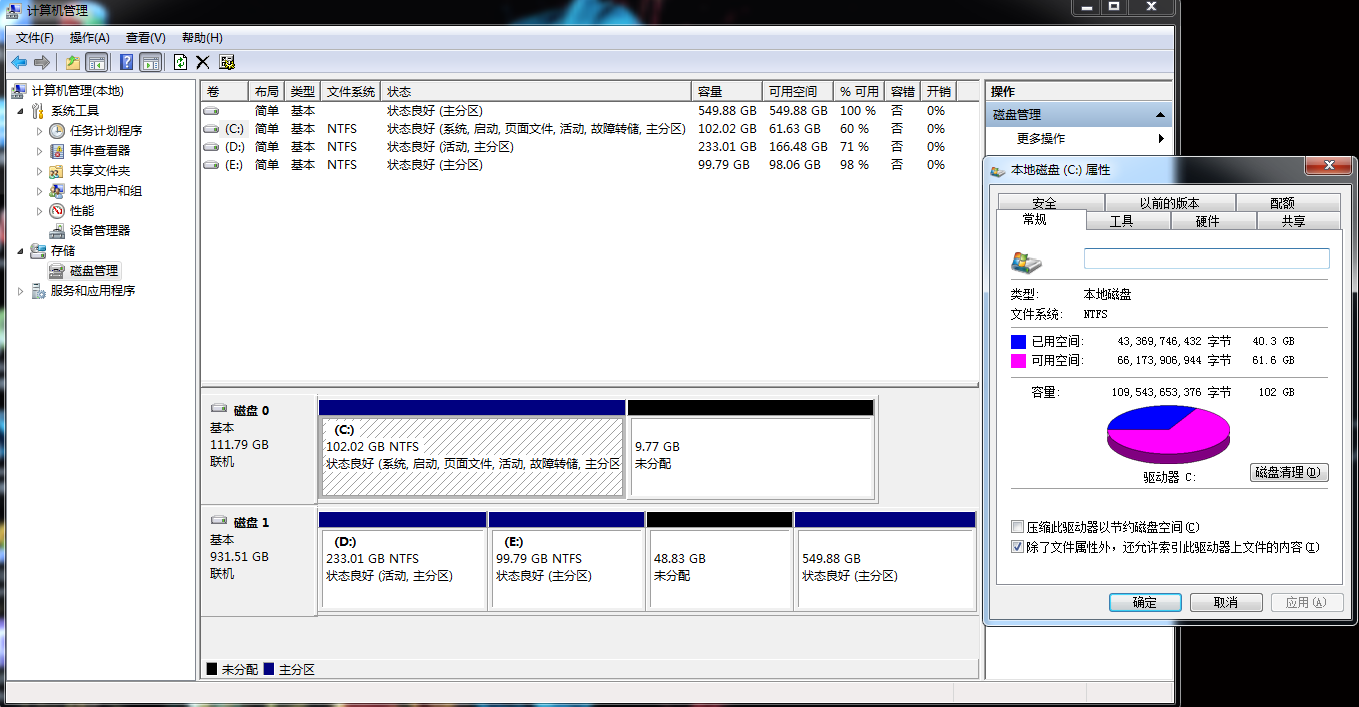
Task: Click the blue 已用空间 color swatch
Action: pos(1018,341)
